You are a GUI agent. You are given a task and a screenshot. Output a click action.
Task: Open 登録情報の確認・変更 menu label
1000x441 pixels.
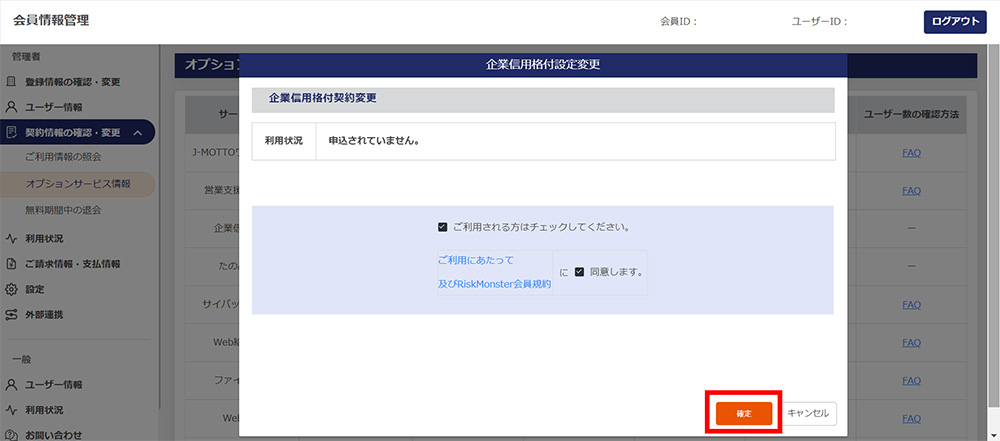(x=73, y=82)
